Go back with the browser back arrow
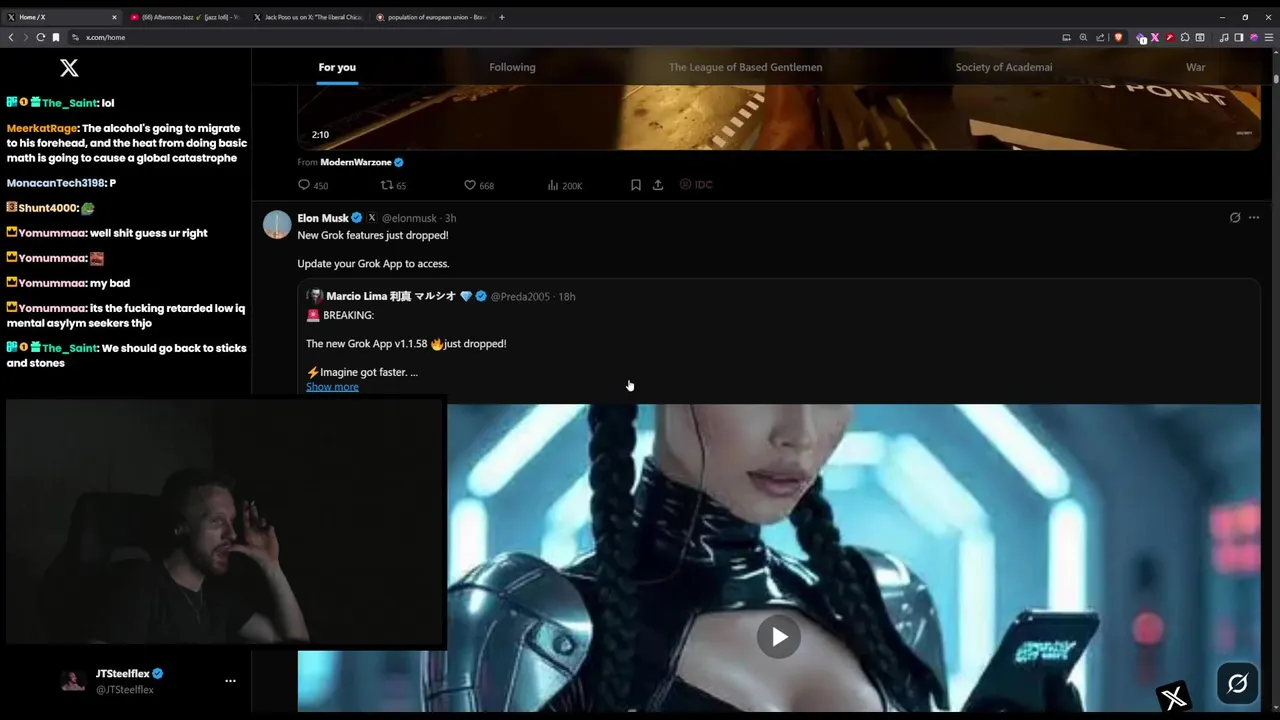This screenshot has height=720, width=1280. [11, 37]
